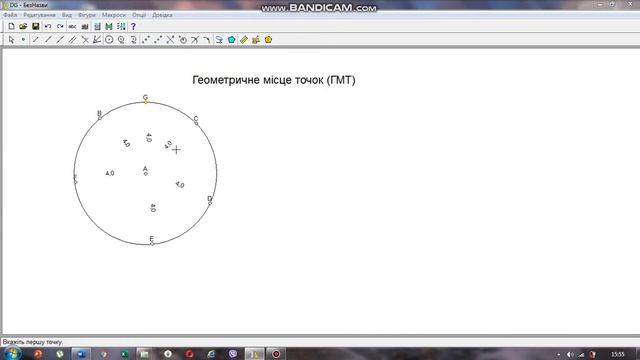Click point B on the circle
640x360 pixels.
click(100, 118)
